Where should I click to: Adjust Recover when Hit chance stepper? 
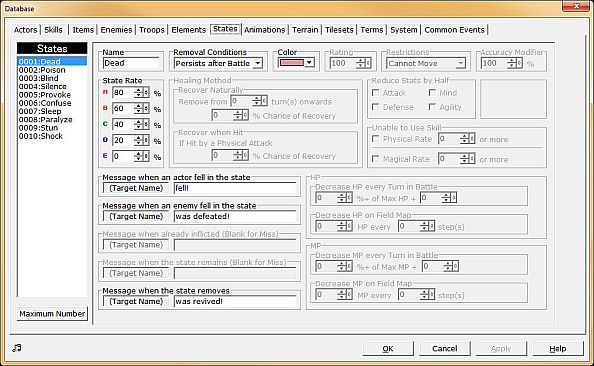tap(241, 155)
